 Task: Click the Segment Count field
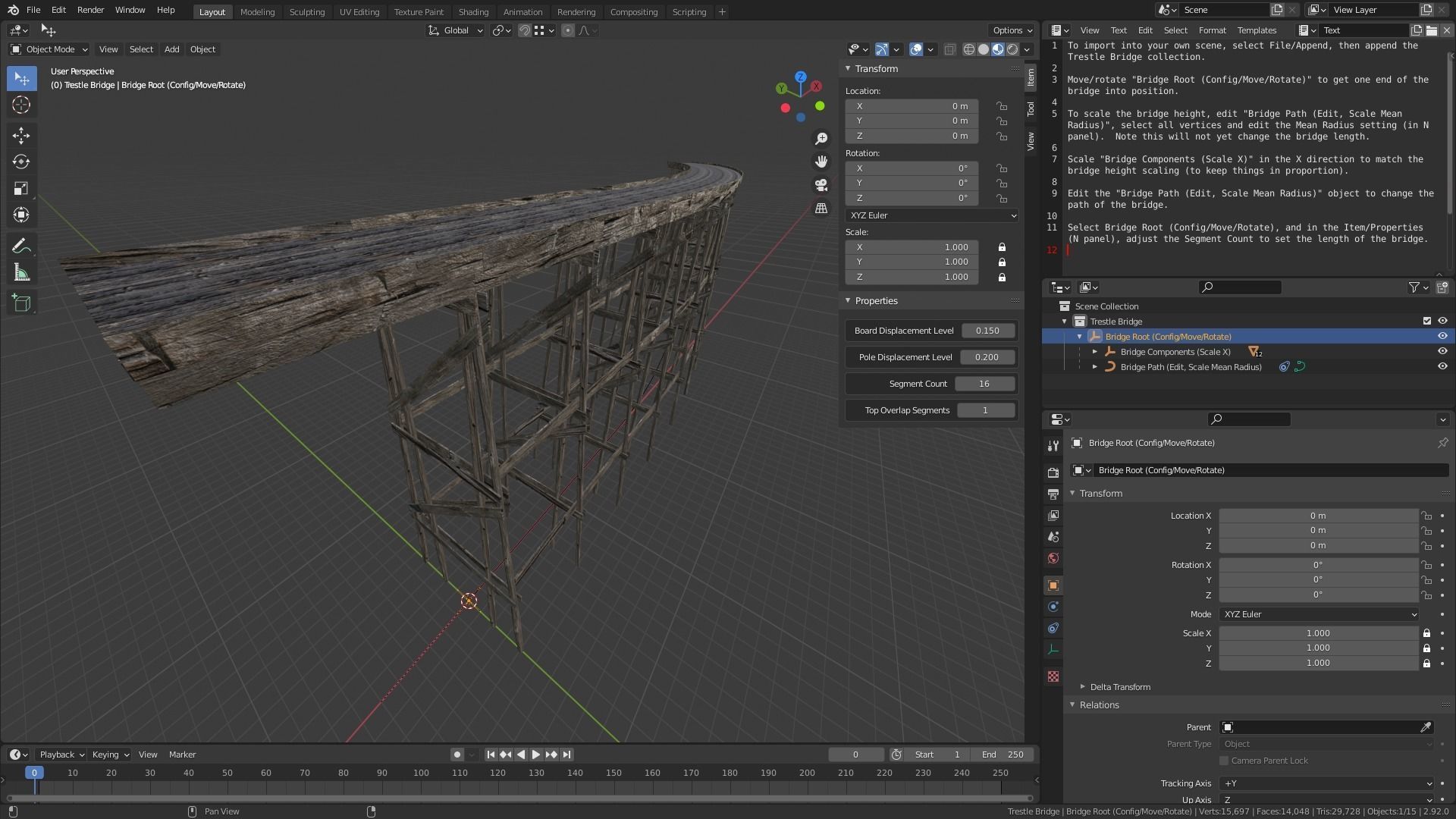[984, 384]
